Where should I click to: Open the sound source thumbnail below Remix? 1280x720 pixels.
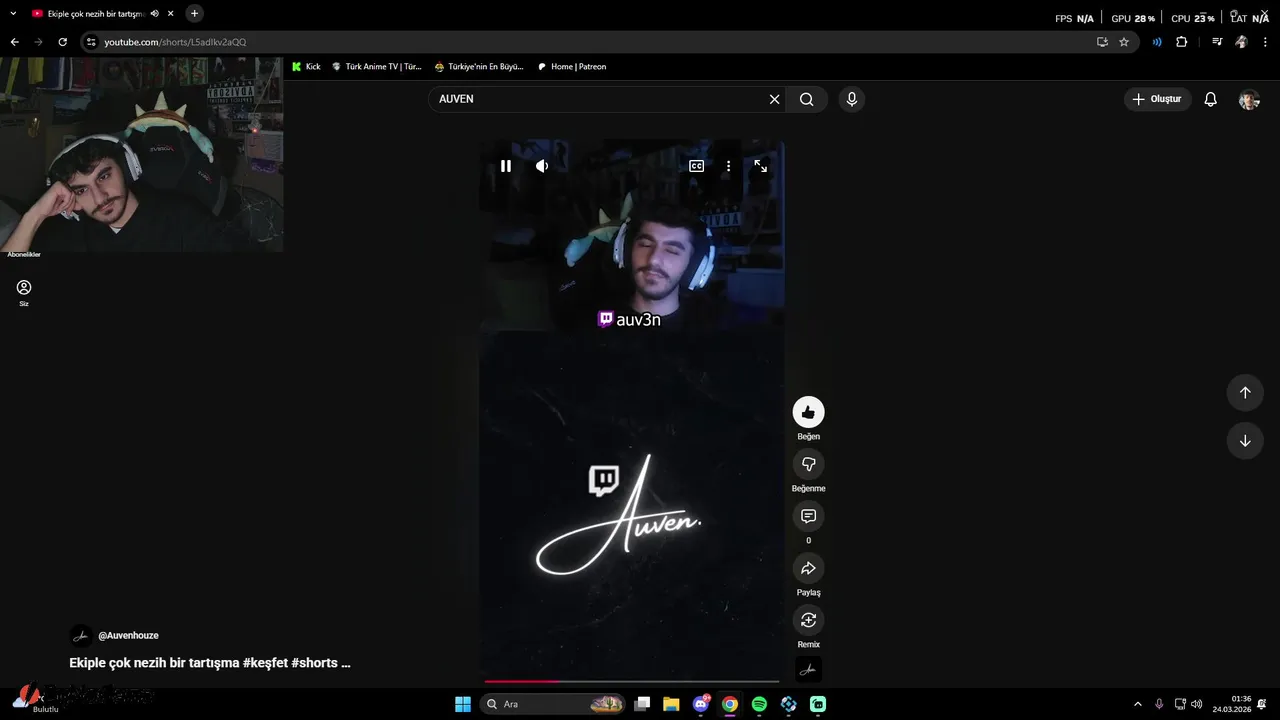tap(808, 670)
